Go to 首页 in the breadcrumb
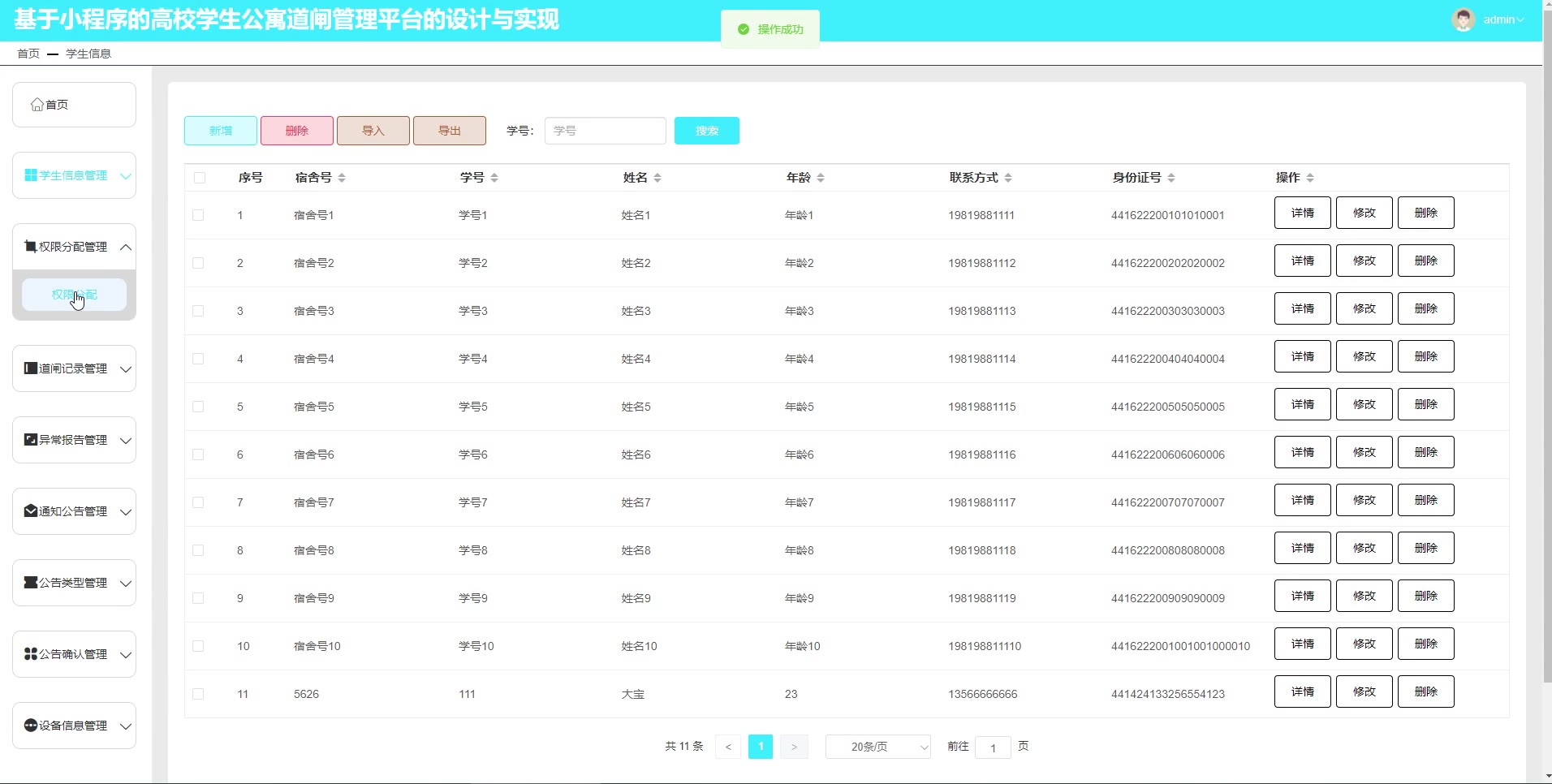 28,54
